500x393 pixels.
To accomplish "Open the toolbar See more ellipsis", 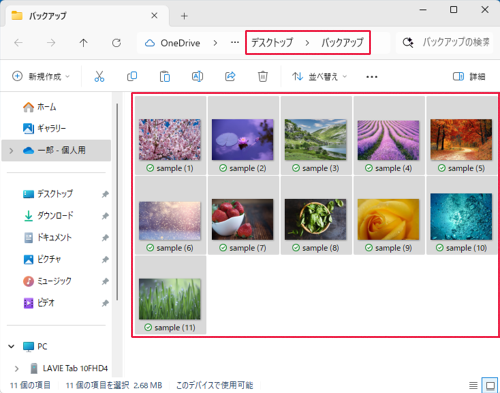I will pos(372,77).
